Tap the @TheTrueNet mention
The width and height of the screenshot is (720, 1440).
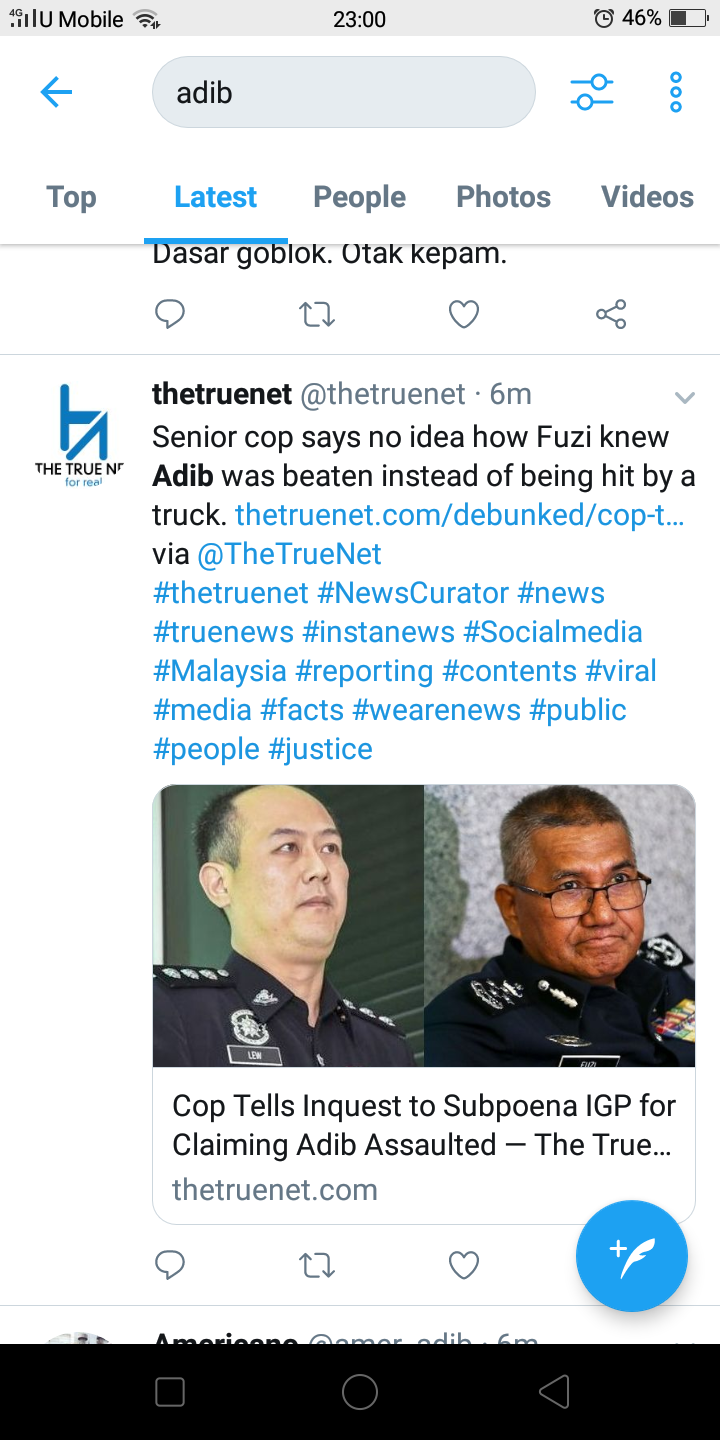point(290,554)
